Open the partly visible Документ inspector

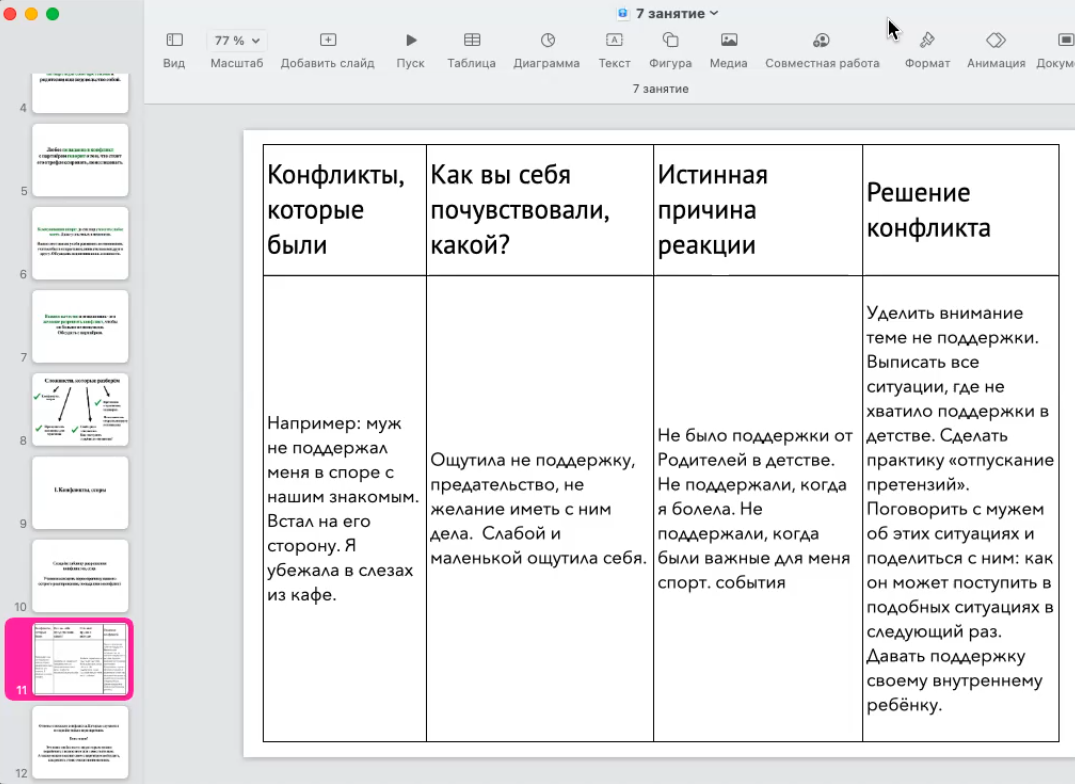tap(1056, 50)
